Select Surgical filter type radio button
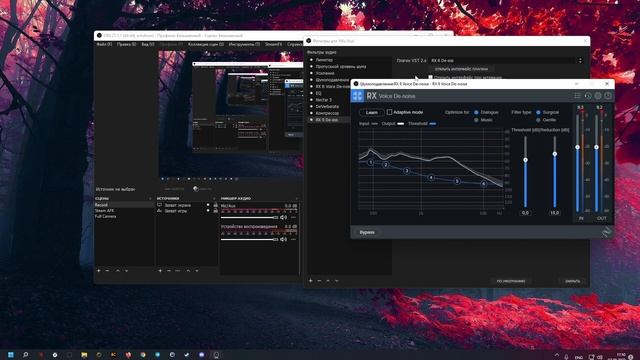Viewport: 640px width, 360px height. point(538,112)
